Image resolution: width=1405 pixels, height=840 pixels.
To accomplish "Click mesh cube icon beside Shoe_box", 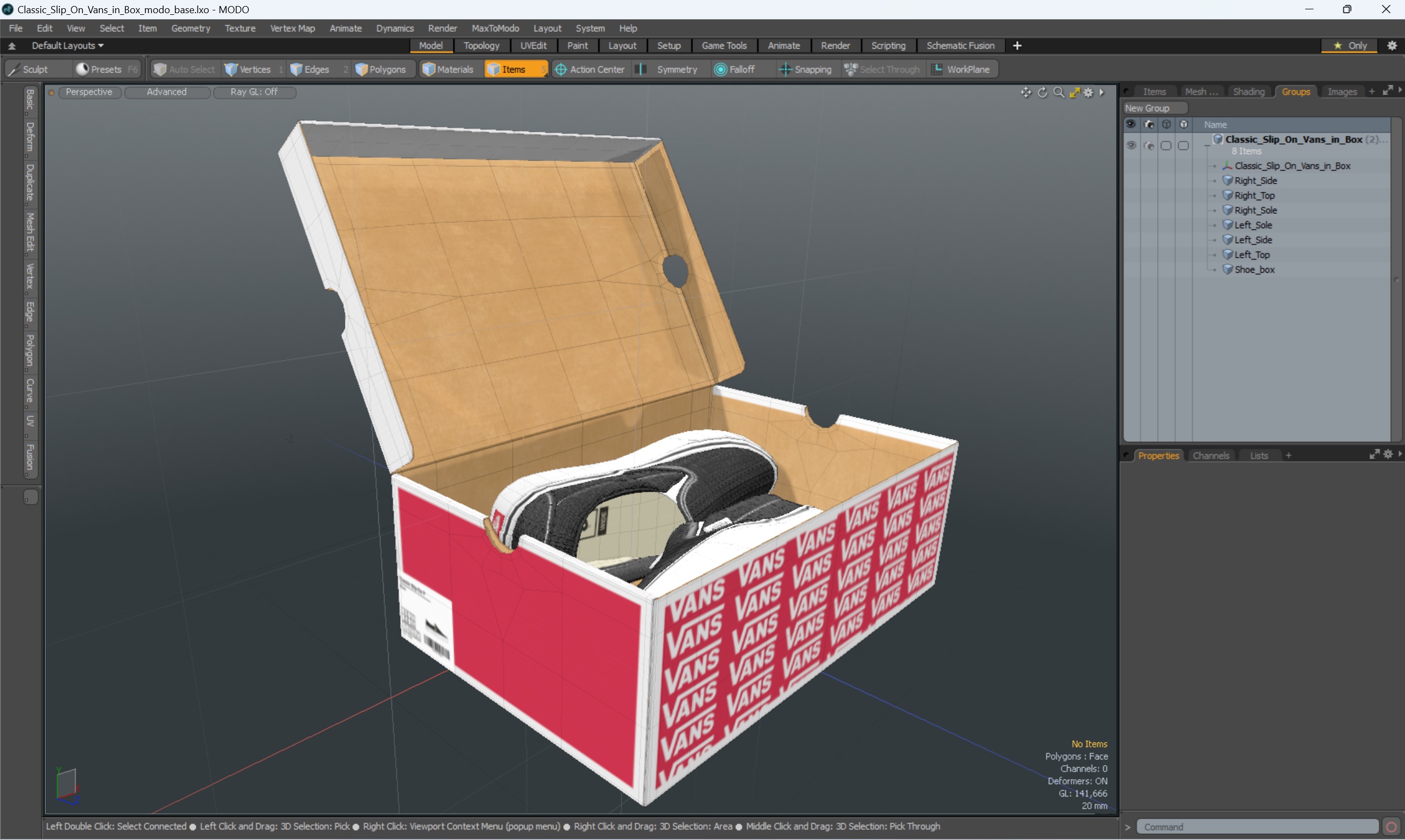I will pyautogui.click(x=1227, y=270).
